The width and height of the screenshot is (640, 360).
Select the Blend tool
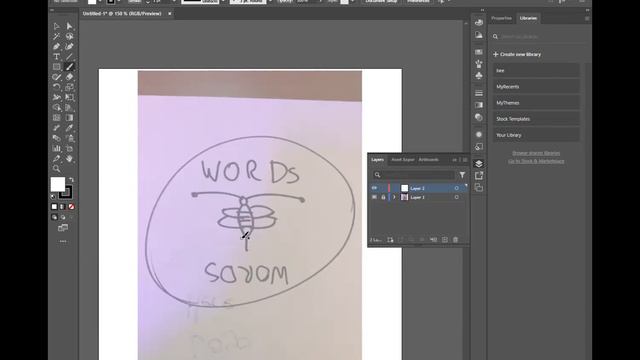(57, 138)
